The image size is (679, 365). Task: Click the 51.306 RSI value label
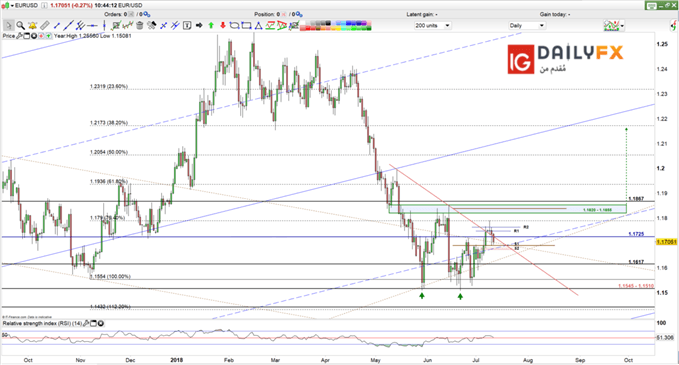point(666,337)
